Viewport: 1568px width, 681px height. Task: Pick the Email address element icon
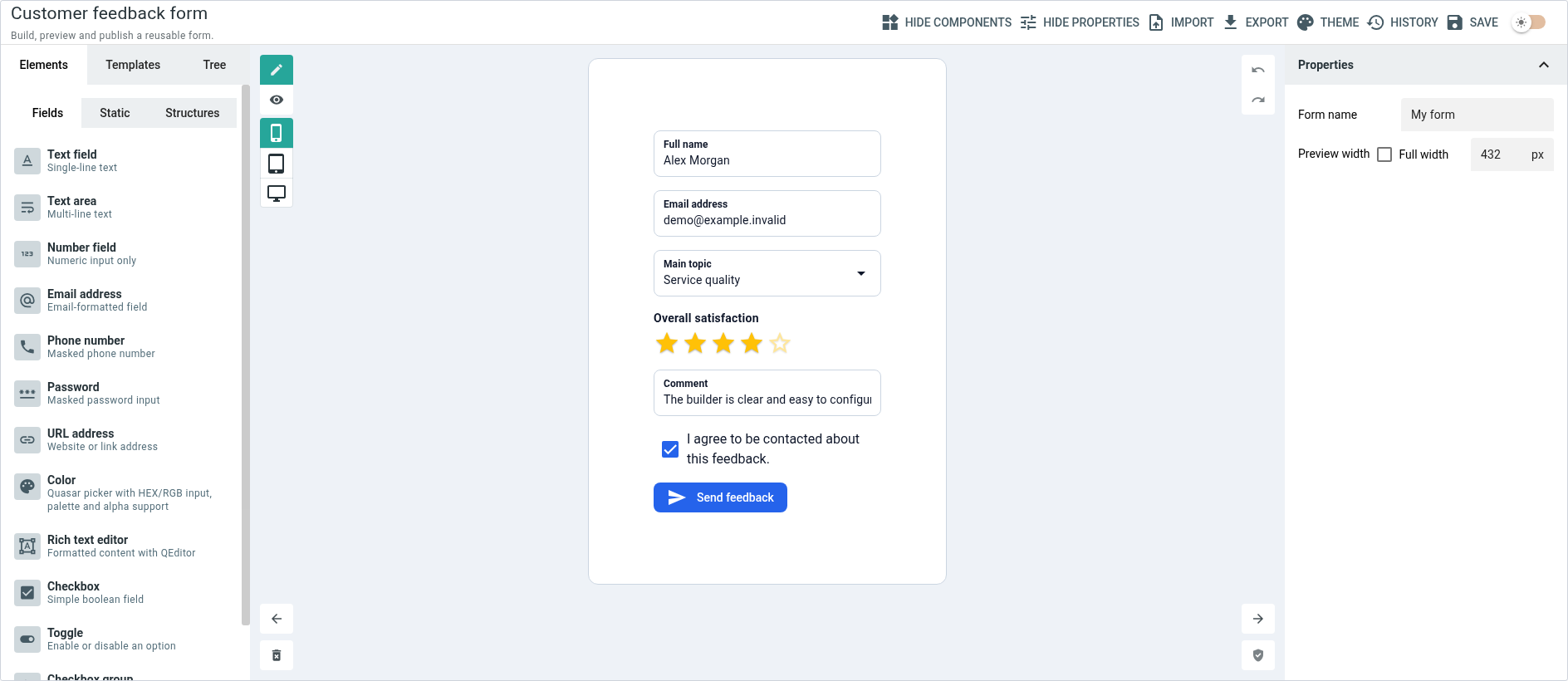pyautogui.click(x=27, y=301)
